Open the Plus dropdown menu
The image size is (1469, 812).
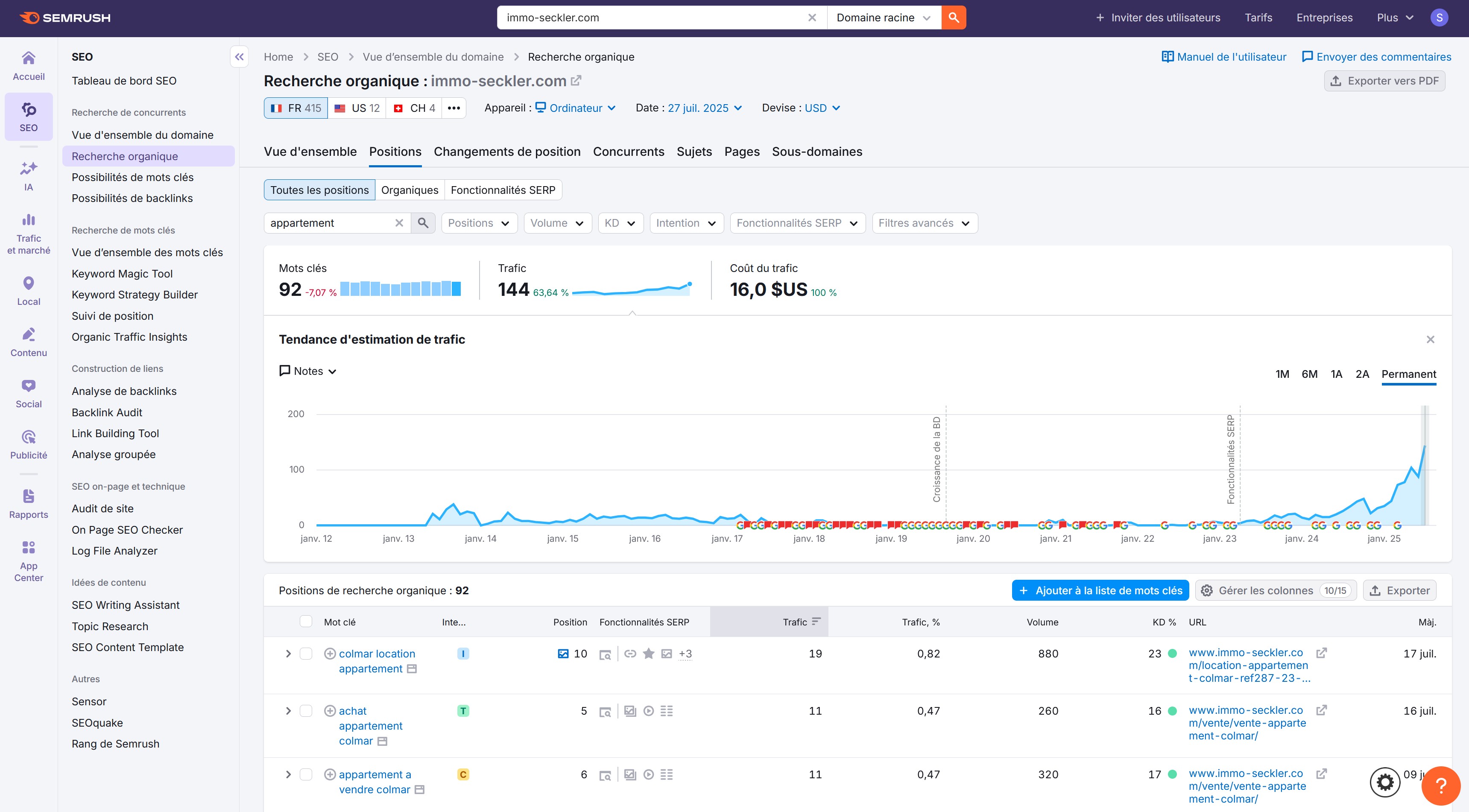click(x=1395, y=18)
